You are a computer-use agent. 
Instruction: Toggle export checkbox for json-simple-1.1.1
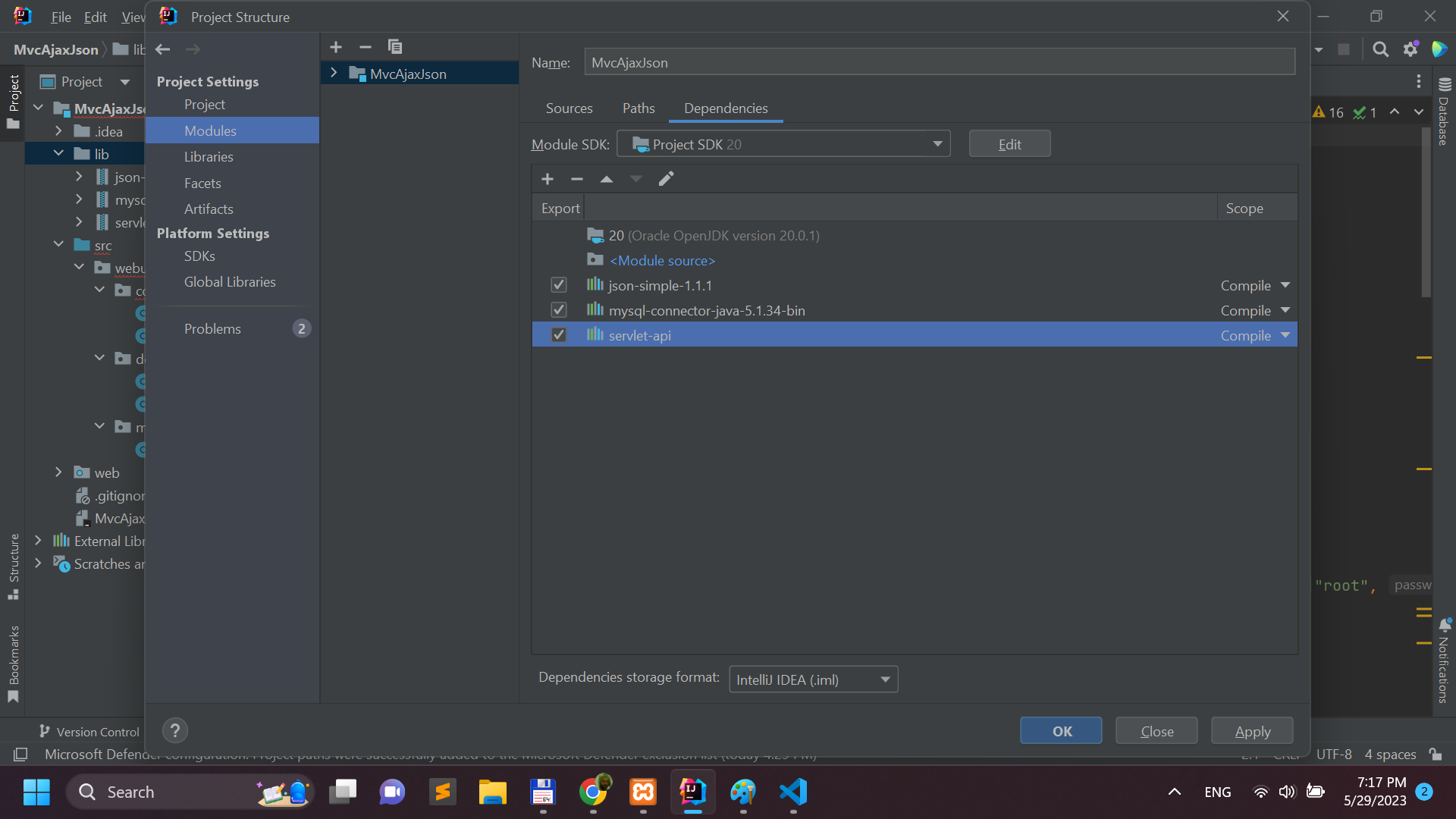click(559, 285)
